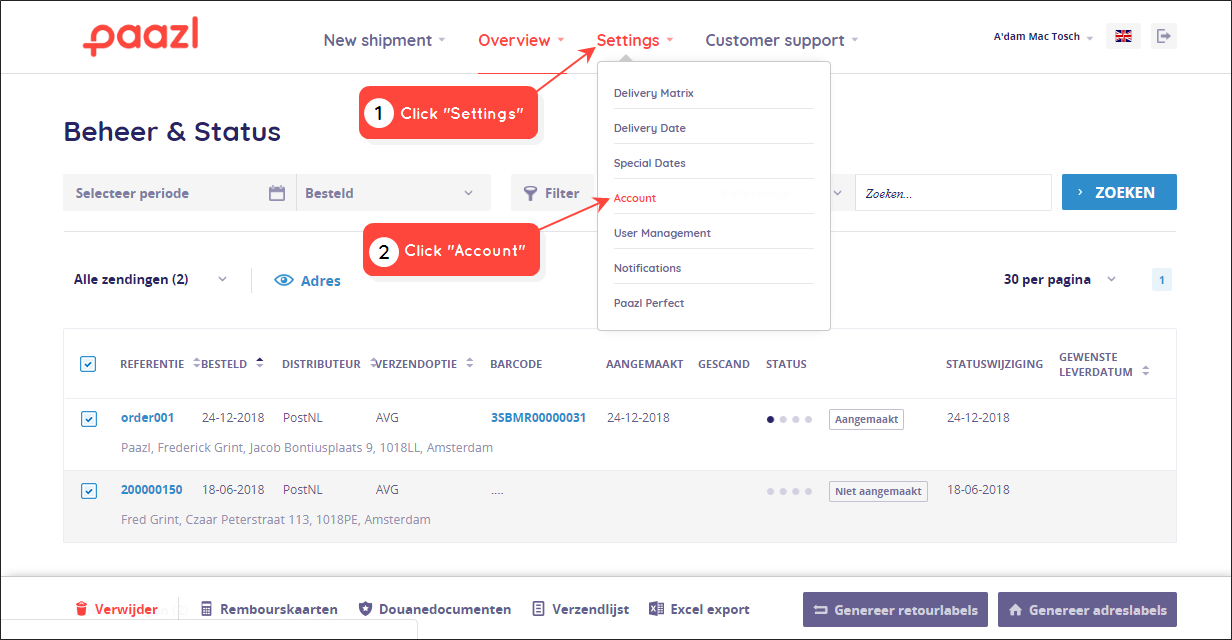Go to page 1 in pagination
The height and width of the screenshot is (640, 1232).
[x=1162, y=280]
